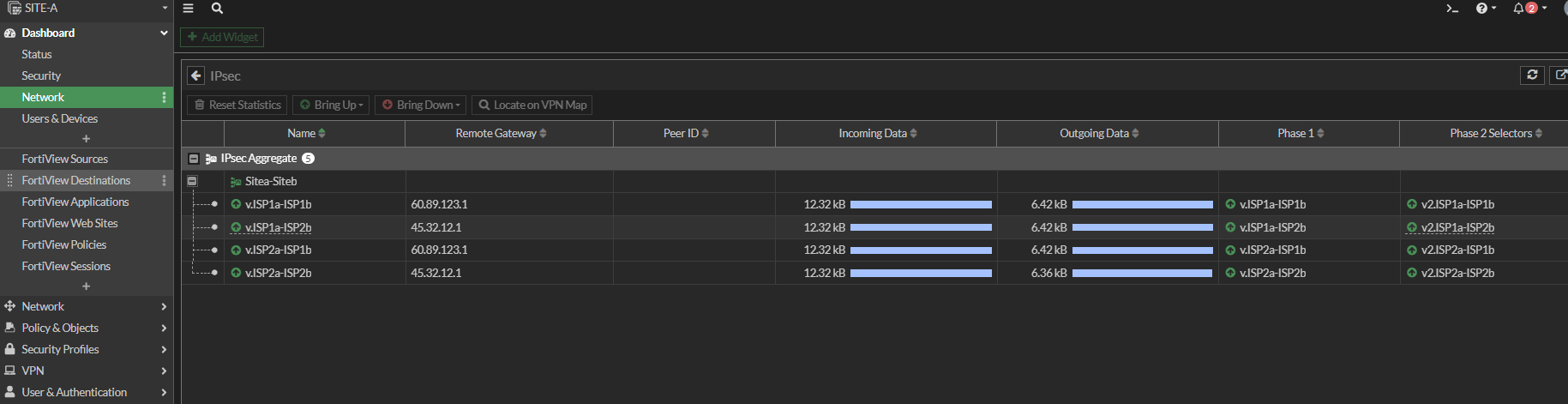
Task: Click Locate on VPN Map
Action: [x=532, y=105]
